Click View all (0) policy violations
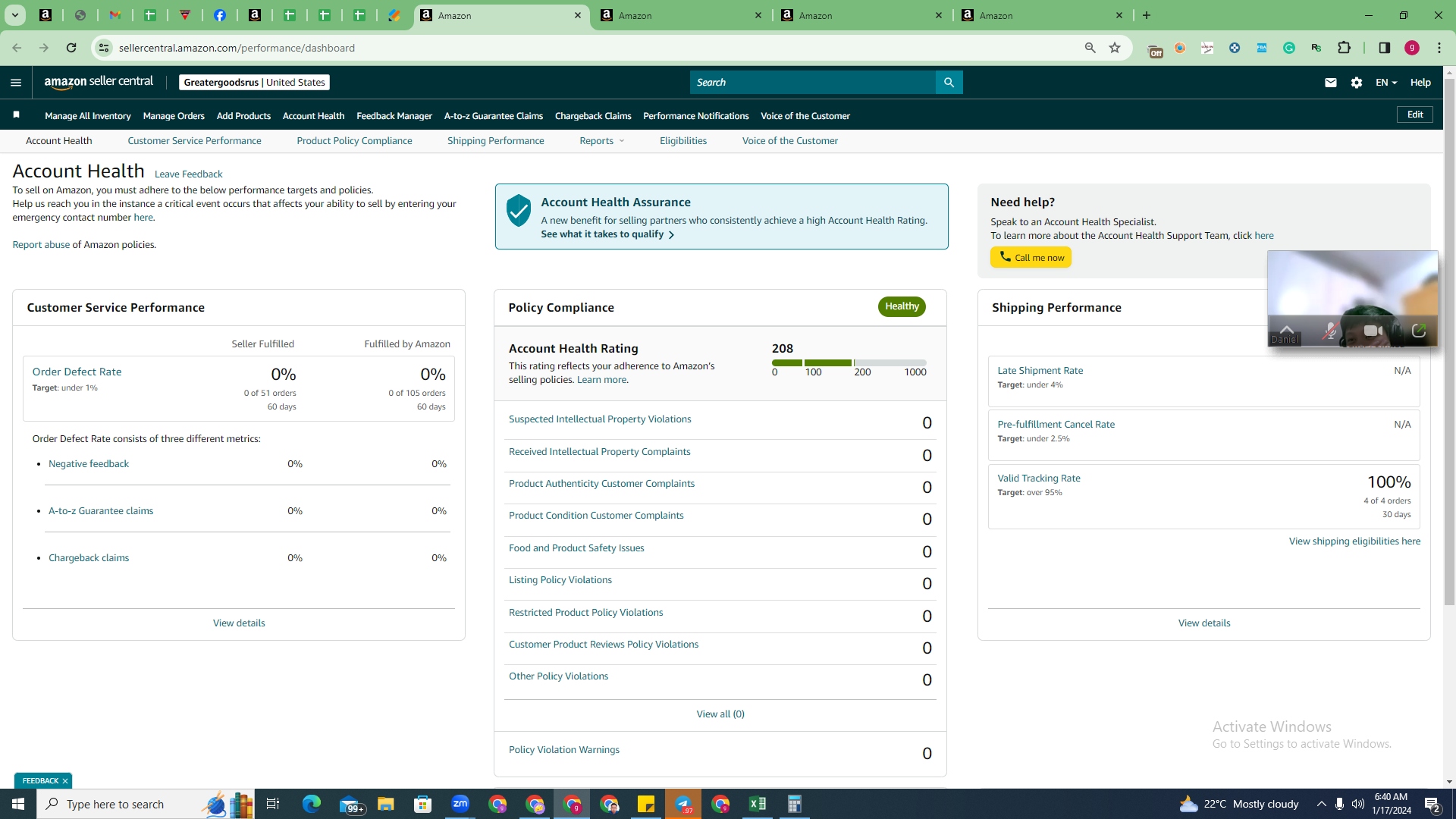This screenshot has height=819, width=1456. 720,714
